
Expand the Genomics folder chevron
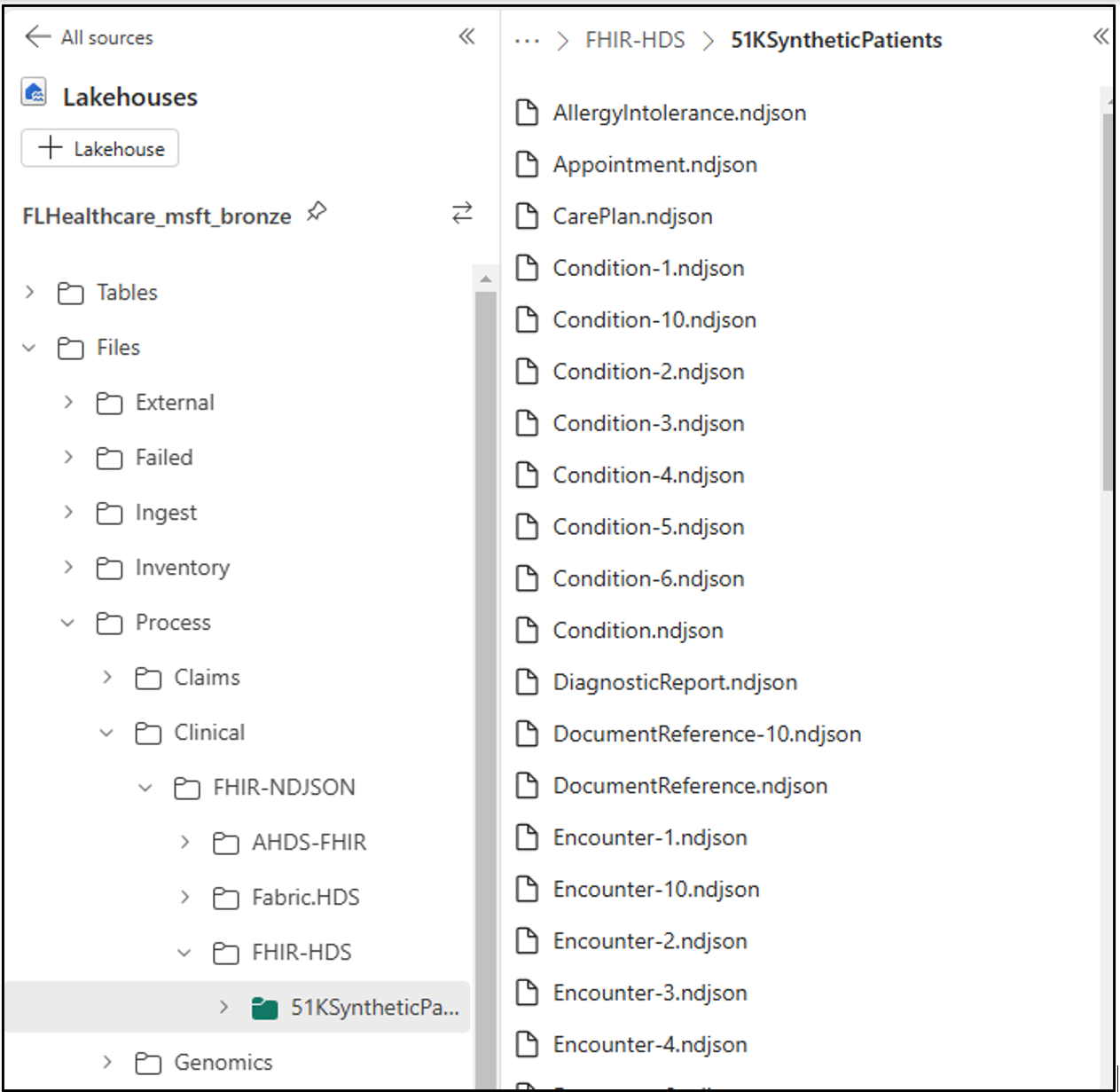point(106,1062)
